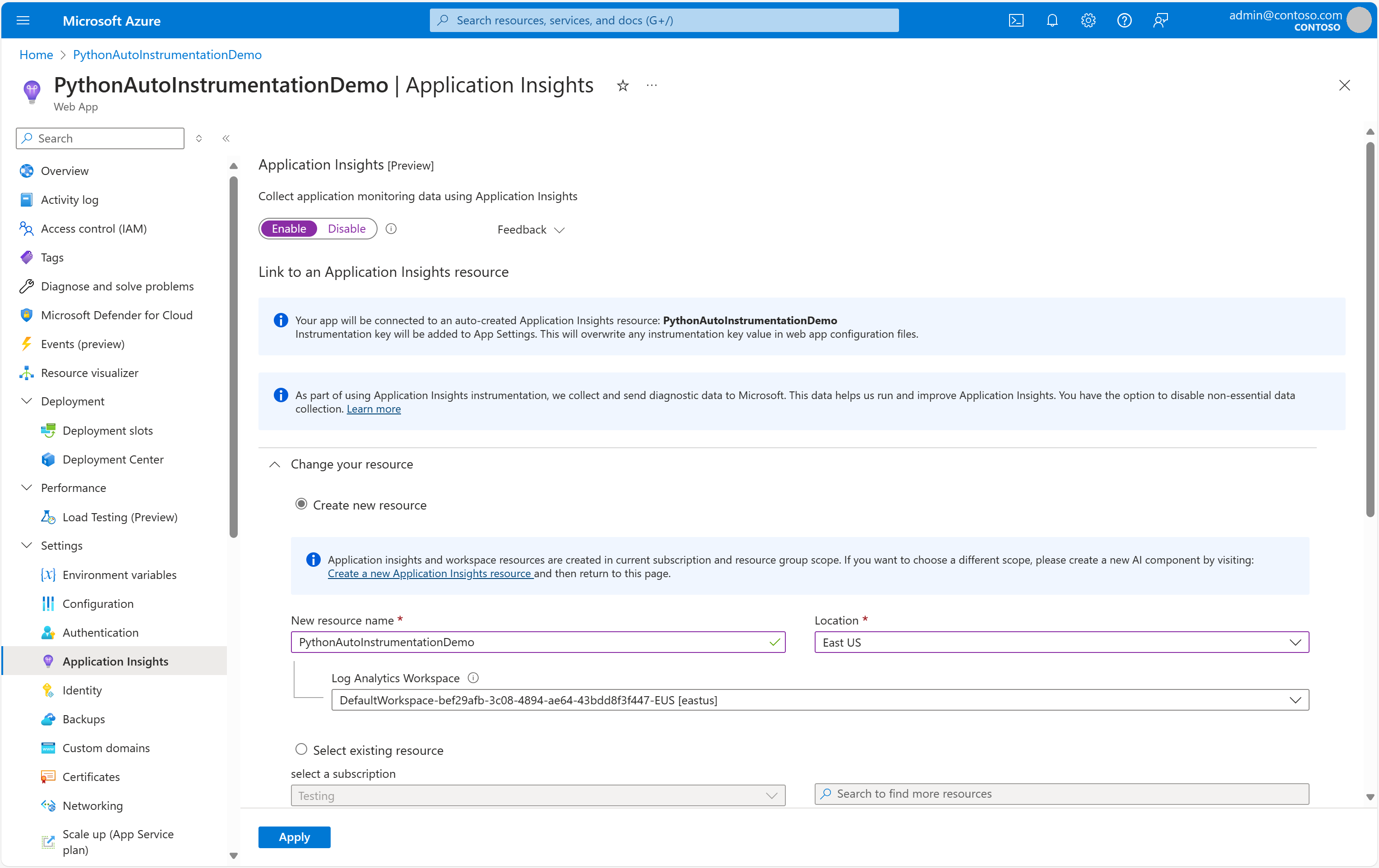
Task: Open Environment variables in sidebar
Action: pyautogui.click(x=119, y=575)
